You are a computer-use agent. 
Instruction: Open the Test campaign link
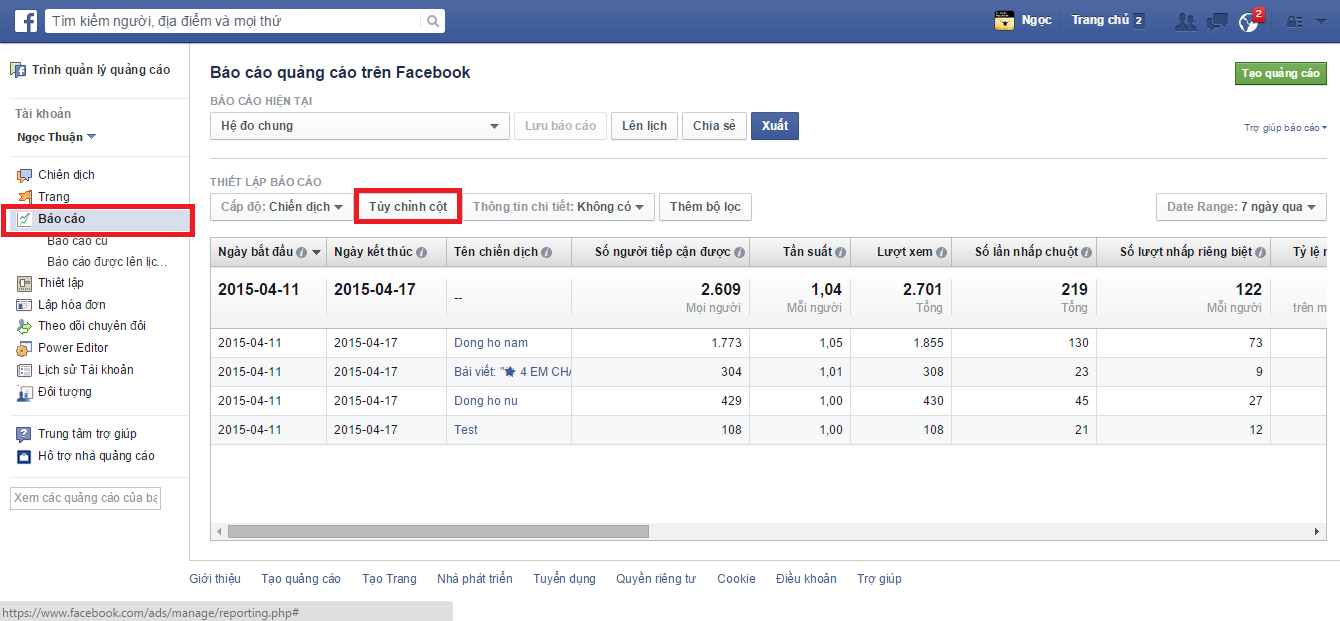[466, 430]
